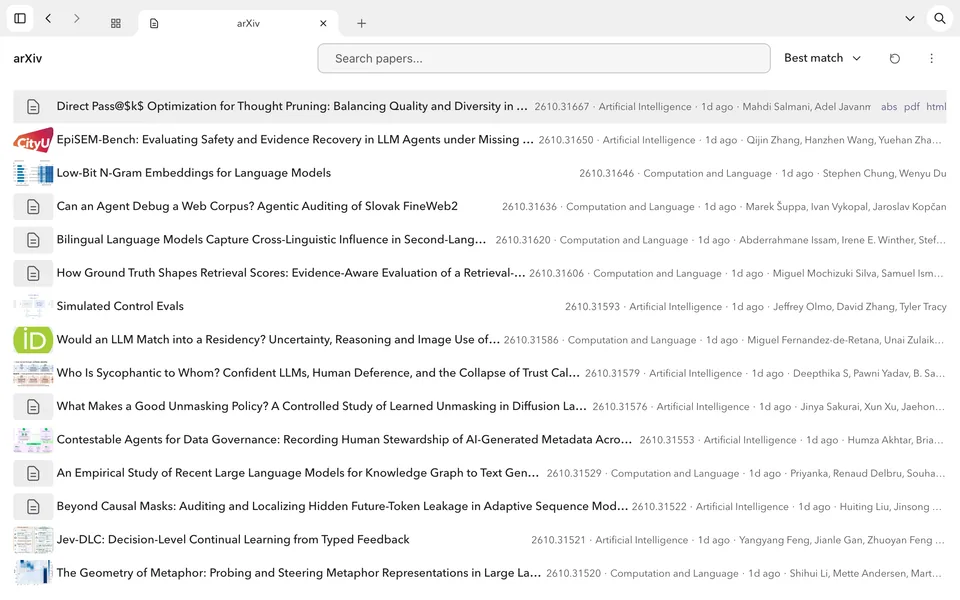Click document icon of Beyond Causal Masks paper
This screenshot has width=960, height=600.
[x=33, y=506]
